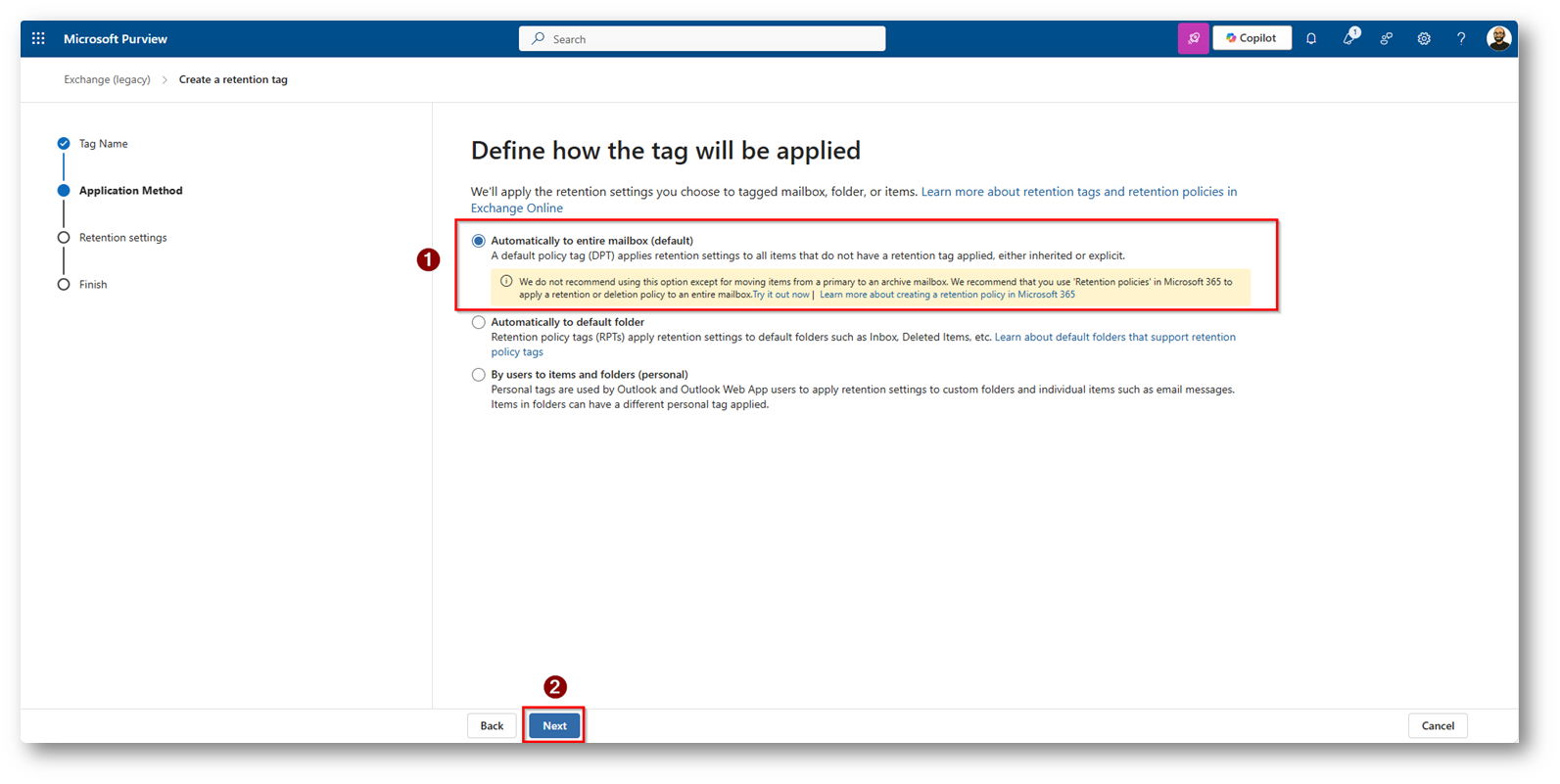Go to the Tag Name wizard step

pyautogui.click(x=103, y=144)
